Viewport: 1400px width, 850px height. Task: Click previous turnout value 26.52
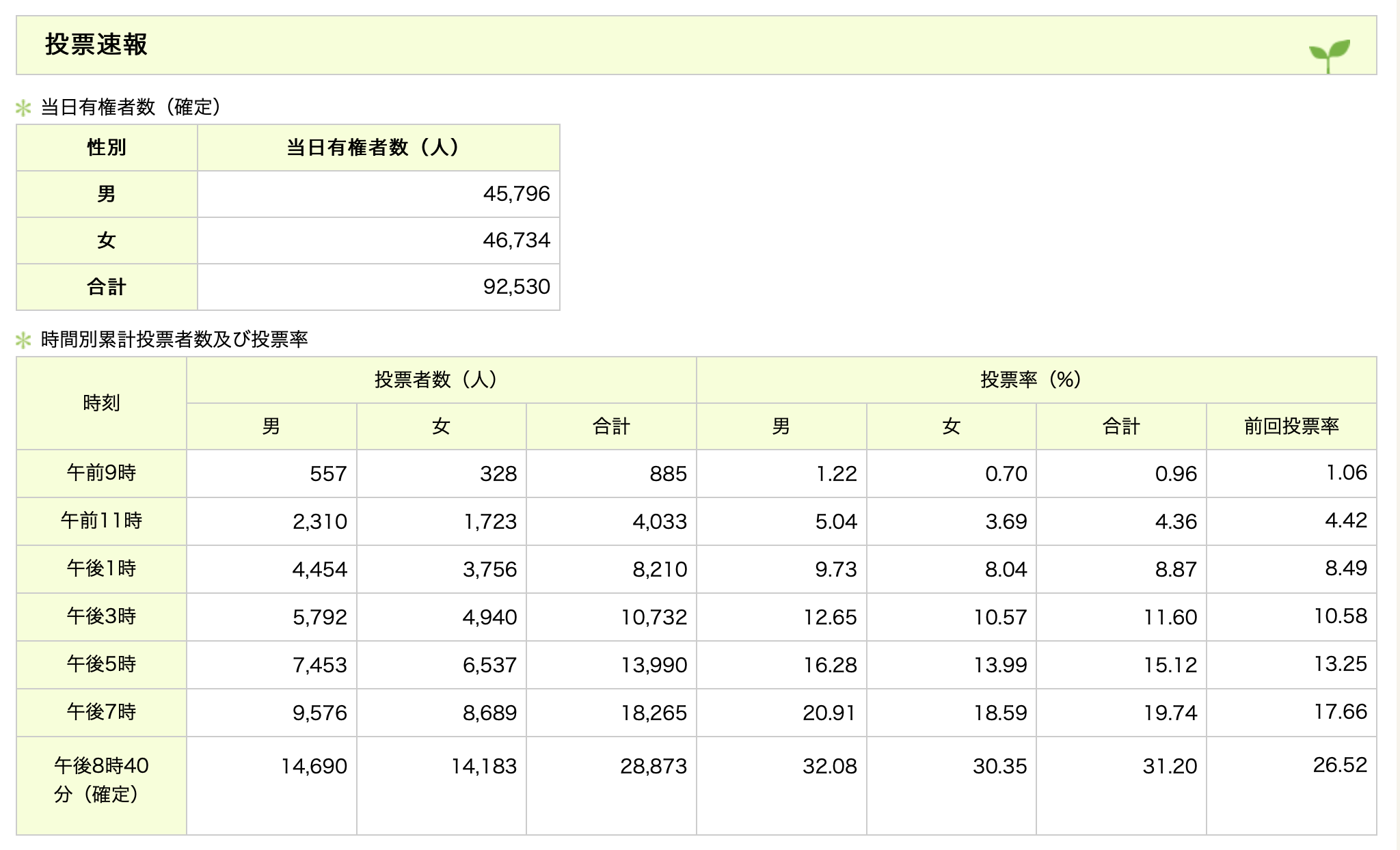1339,765
